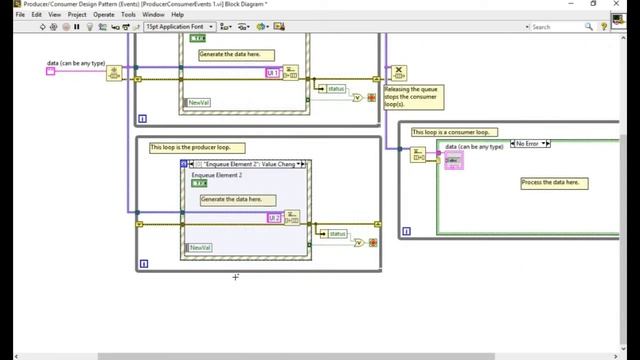640x360 pixels.
Task: Click previous case arrow beside No Error
Action: pos(513,144)
